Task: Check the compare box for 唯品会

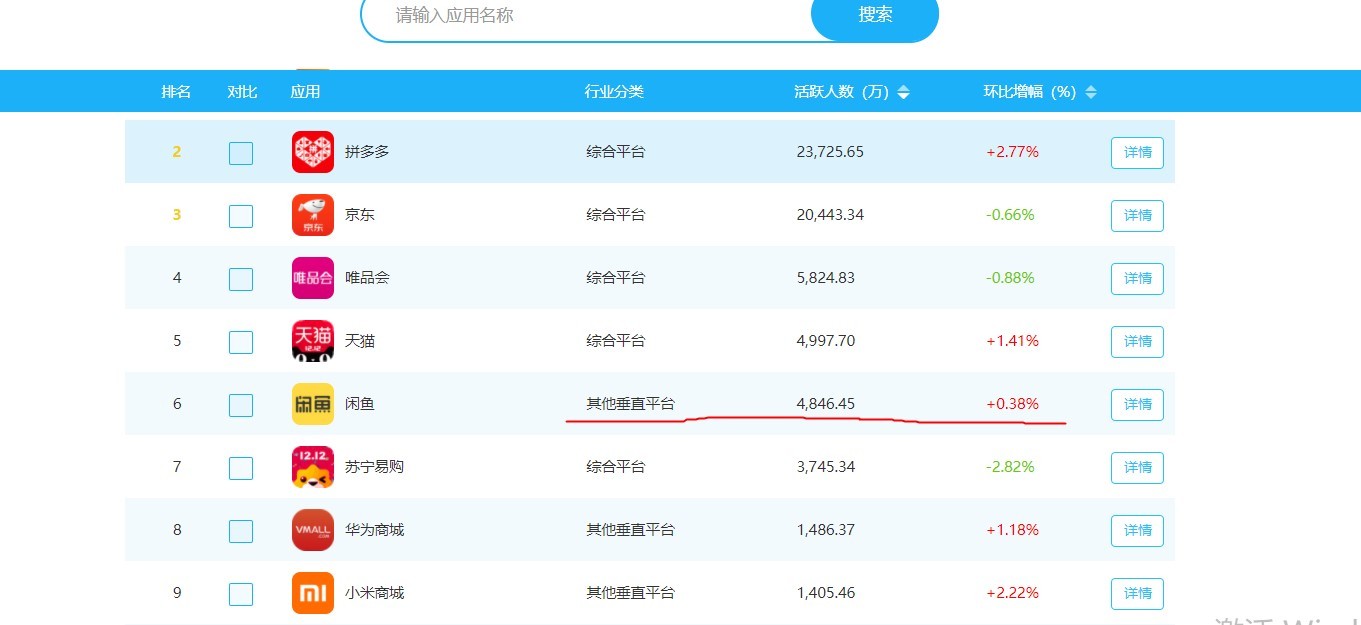Action: 241,279
